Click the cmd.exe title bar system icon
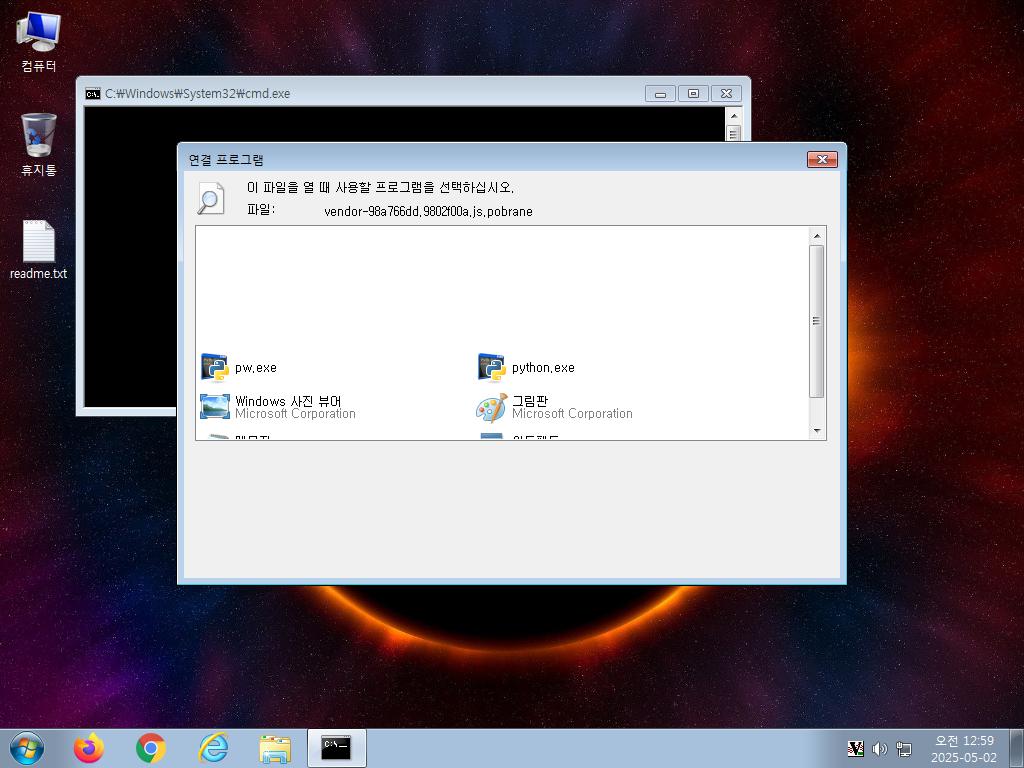This screenshot has height=768, width=1024. coord(93,93)
